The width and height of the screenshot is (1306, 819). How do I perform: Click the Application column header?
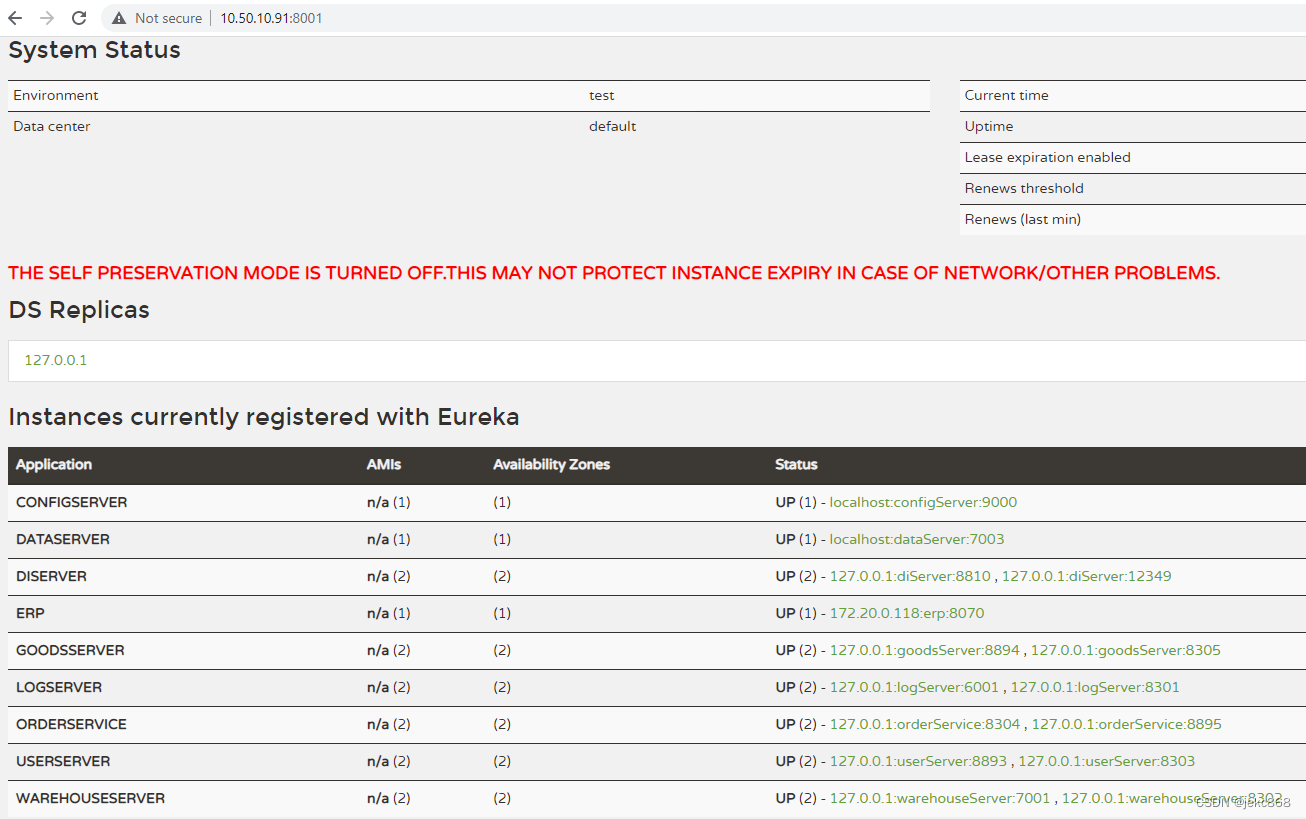[54, 464]
